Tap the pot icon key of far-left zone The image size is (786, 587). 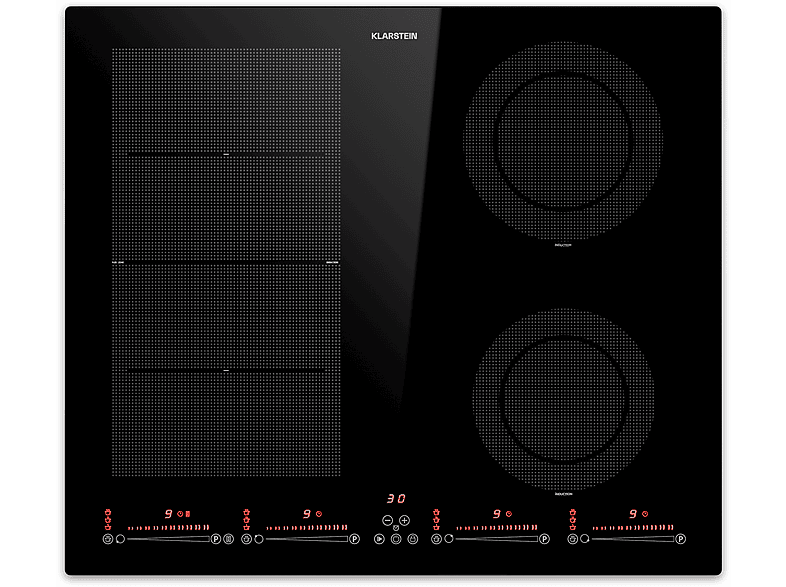(108, 539)
